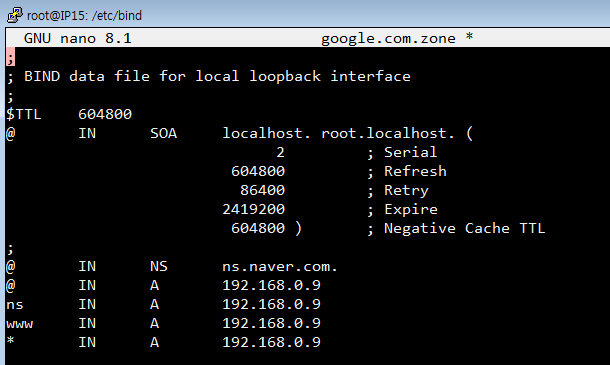Click the IP address on the '@ IN A' line
The width and height of the screenshot is (610, 365).
coord(272,286)
